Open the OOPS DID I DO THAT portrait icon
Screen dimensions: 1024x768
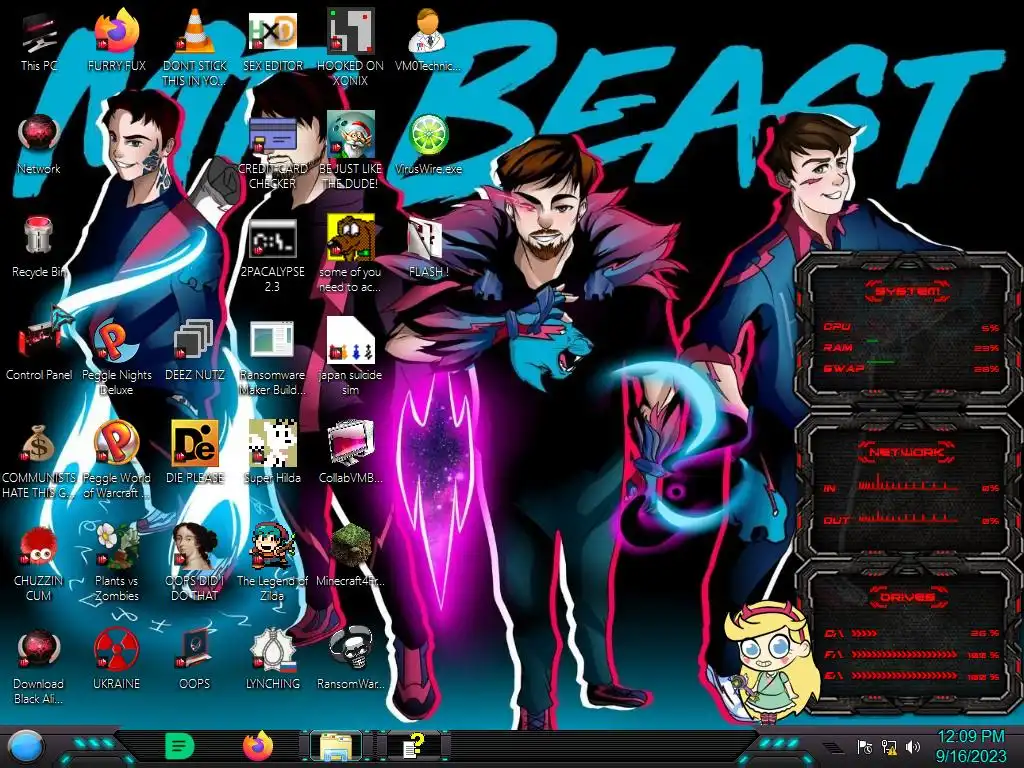point(195,564)
